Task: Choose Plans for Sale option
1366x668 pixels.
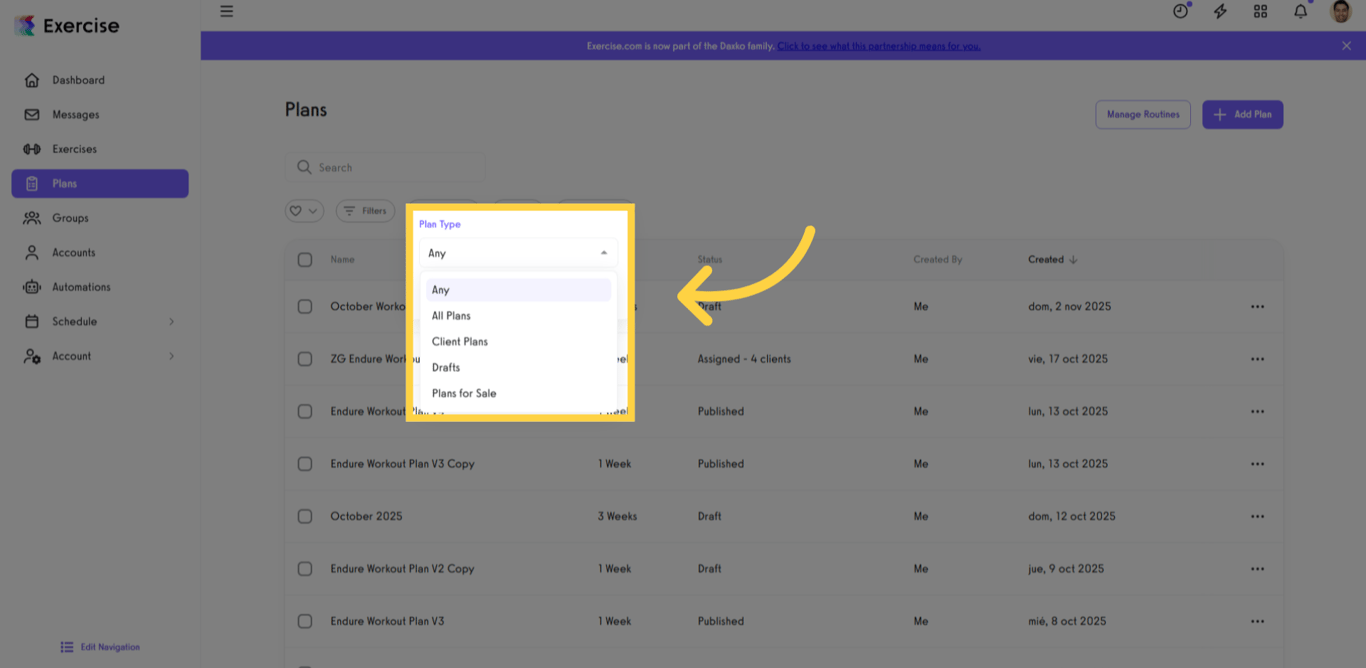Action: click(x=518, y=394)
